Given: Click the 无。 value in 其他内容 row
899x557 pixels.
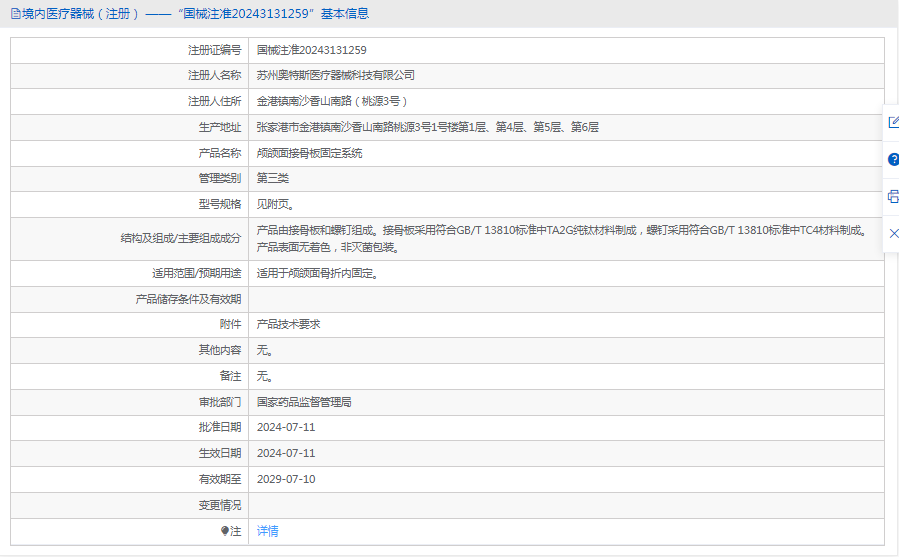Looking at the screenshot, I should click(265, 350).
